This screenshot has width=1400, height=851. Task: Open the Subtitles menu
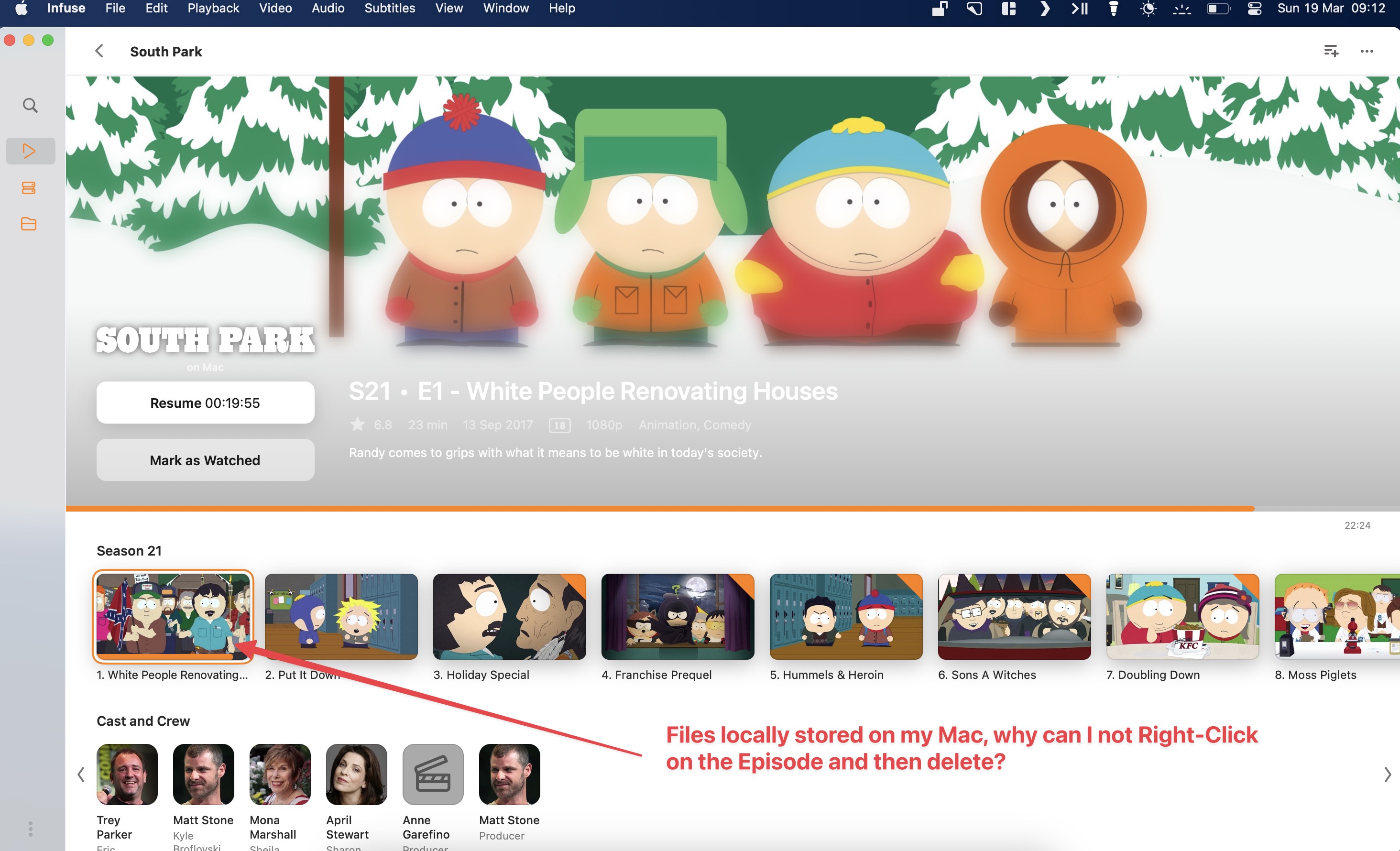click(389, 9)
